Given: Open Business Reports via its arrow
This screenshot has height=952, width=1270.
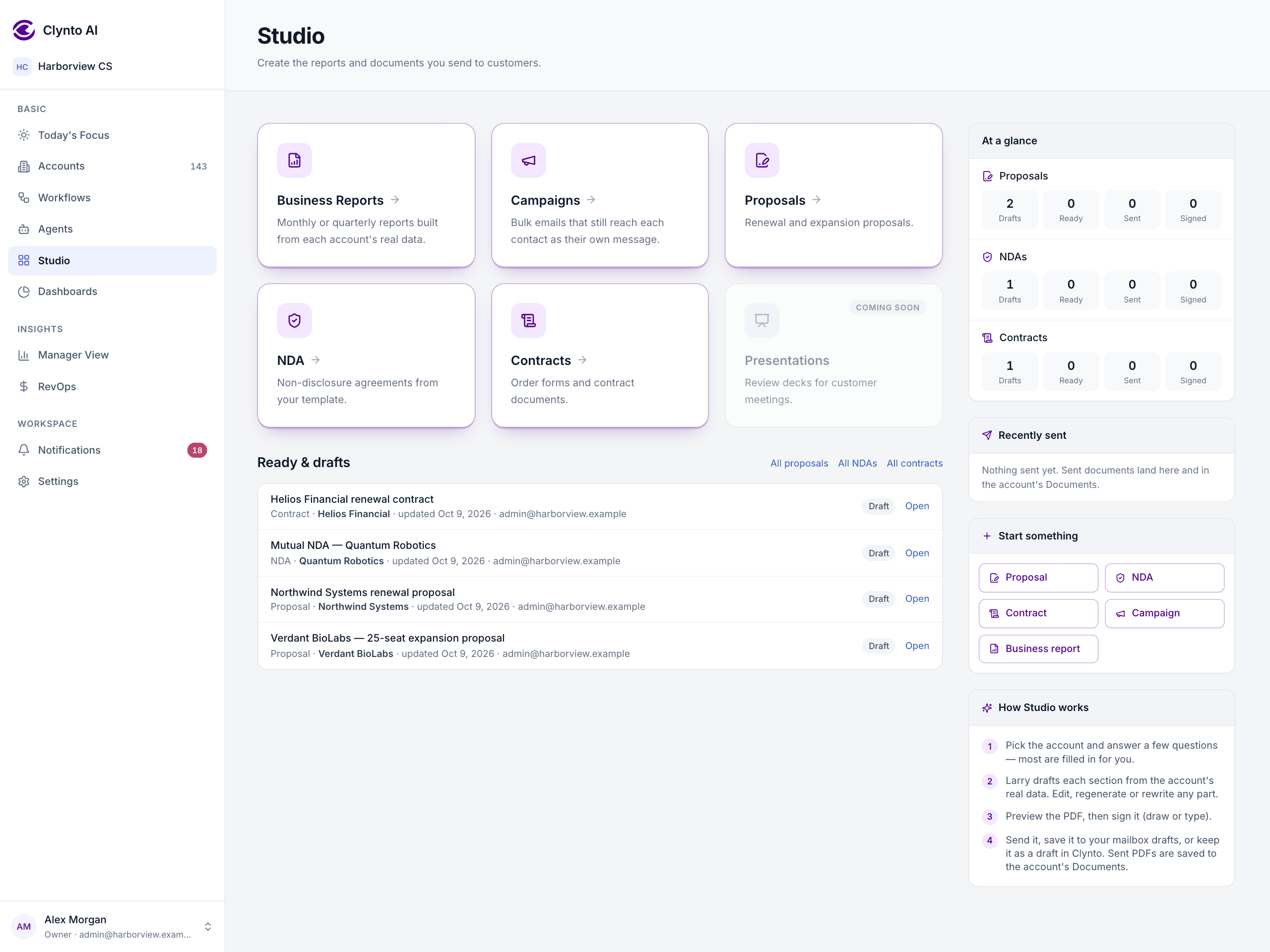Looking at the screenshot, I should pos(395,200).
